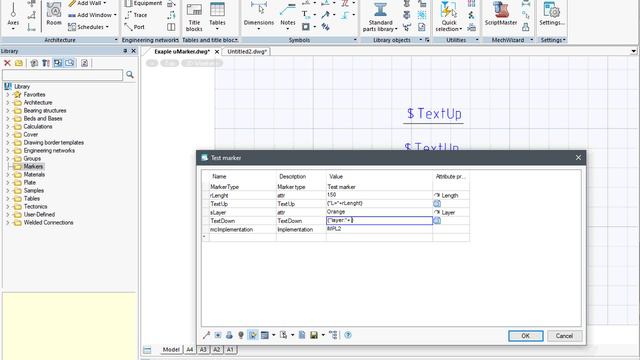The image size is (640, 360).
Task: Click the document page icon in dialog toolbar
Action: [302, 335]
